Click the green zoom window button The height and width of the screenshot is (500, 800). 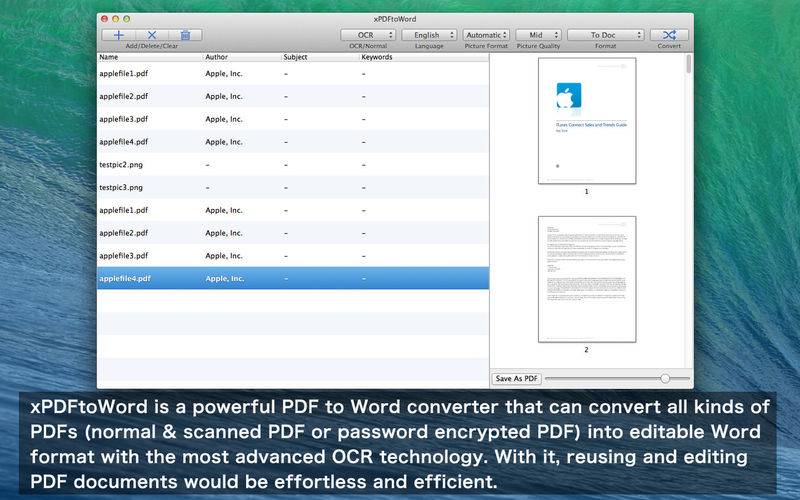(x=127, y=19)
